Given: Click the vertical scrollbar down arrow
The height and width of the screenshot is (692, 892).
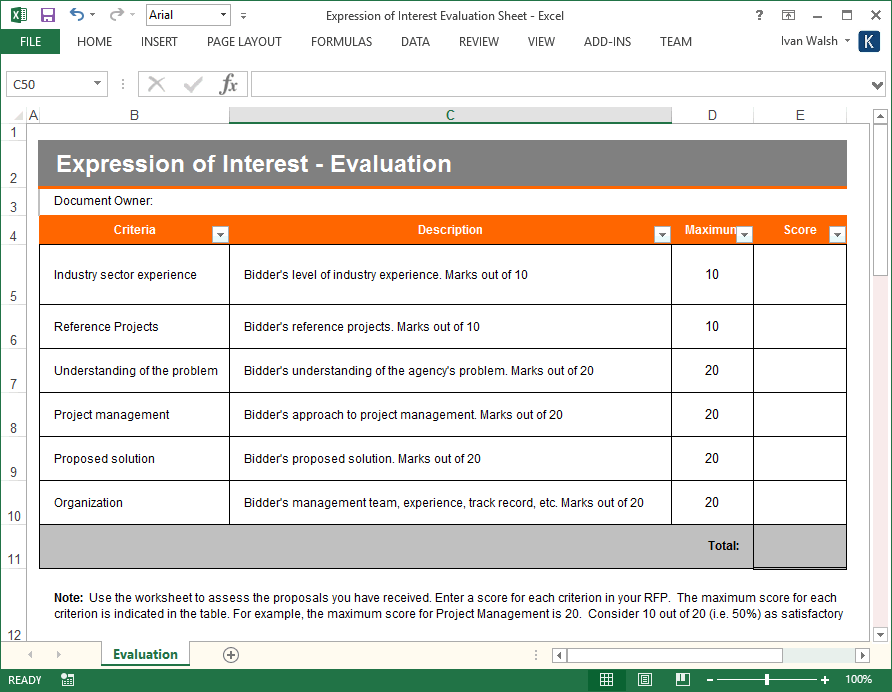Looking at the screenshot, I should click(x=880, y=634).
